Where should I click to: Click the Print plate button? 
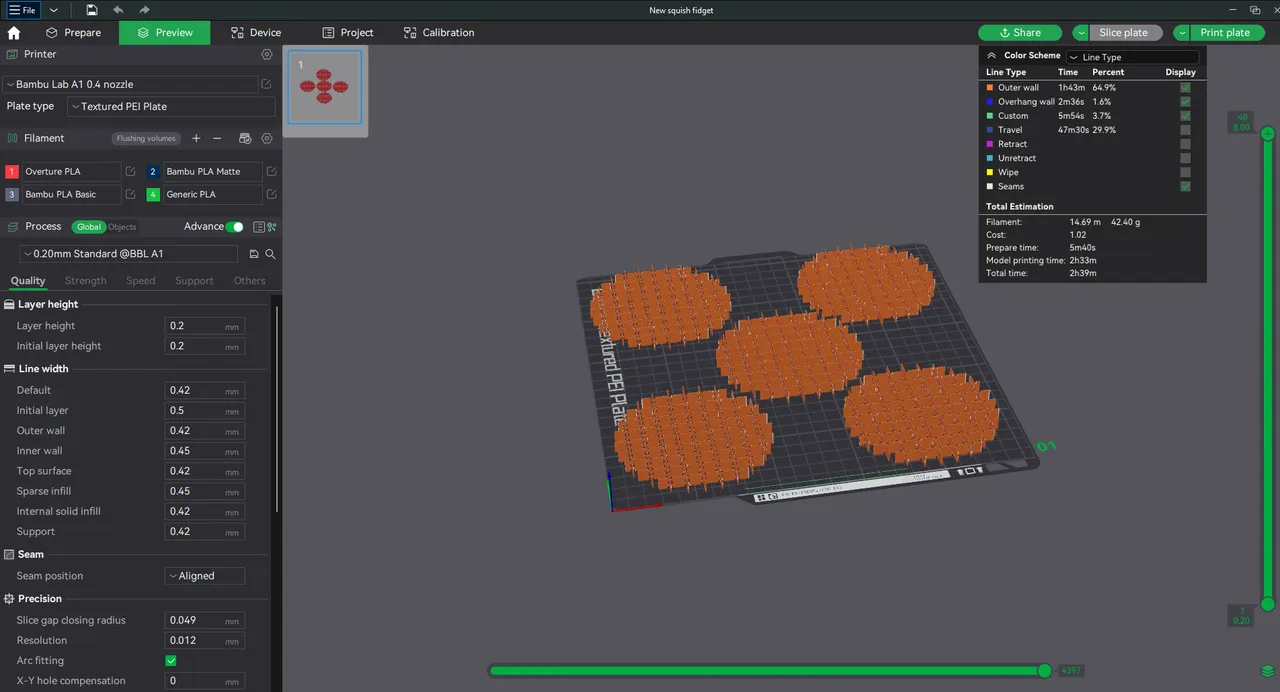tap(1224, 32)
